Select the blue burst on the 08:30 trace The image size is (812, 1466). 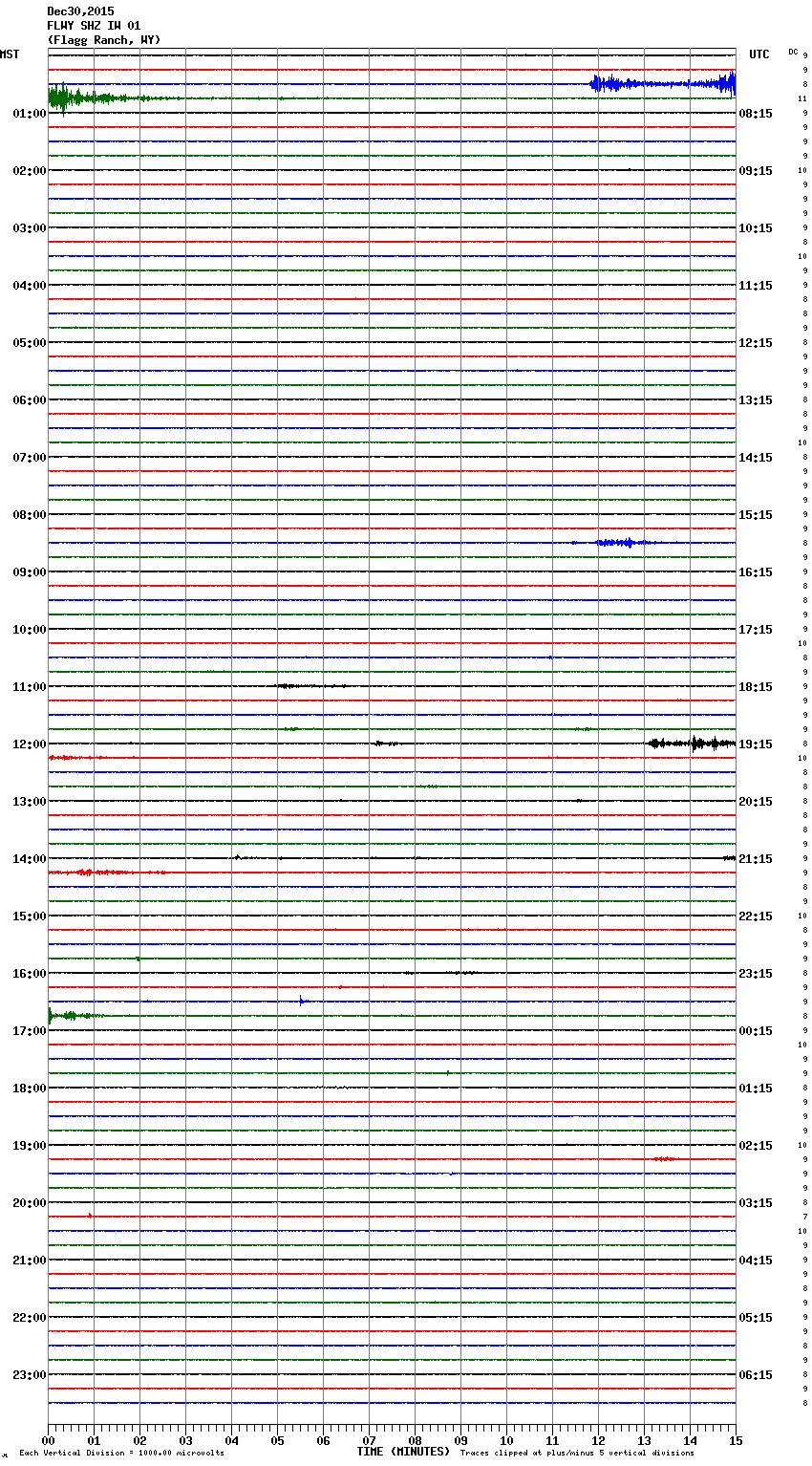(x=616, y=543)
